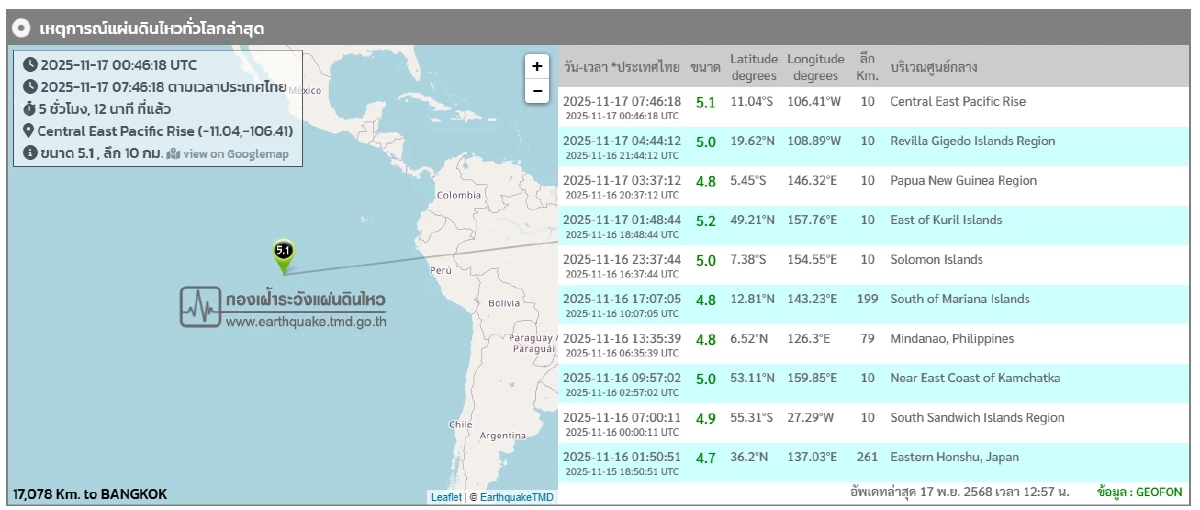The image size is (1200, 510).
Task: Click the round icon beside the panel title
Action: pos(21,29)
